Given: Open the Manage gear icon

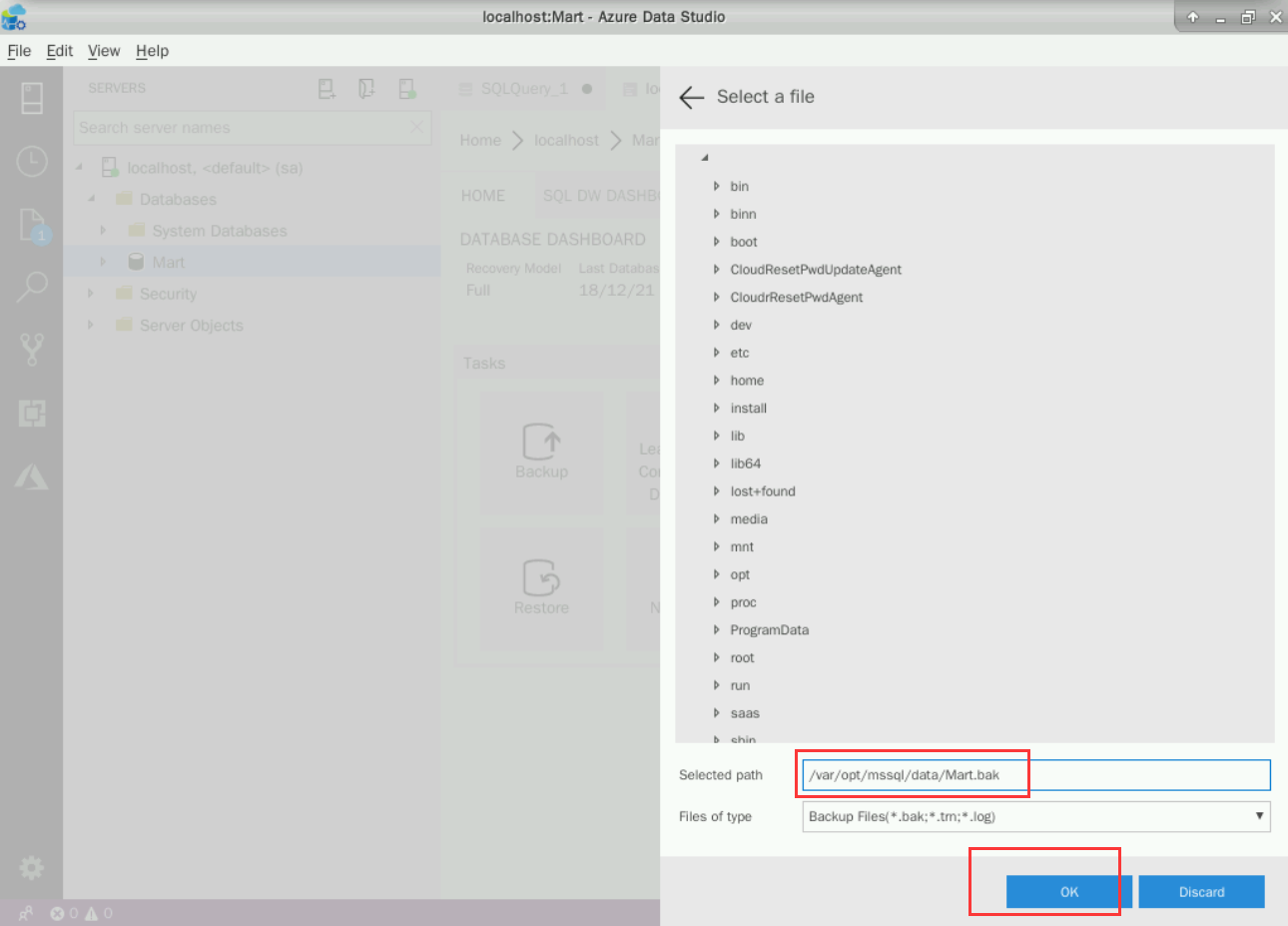Looking at the screenshot, I should (x=32, y=867).
